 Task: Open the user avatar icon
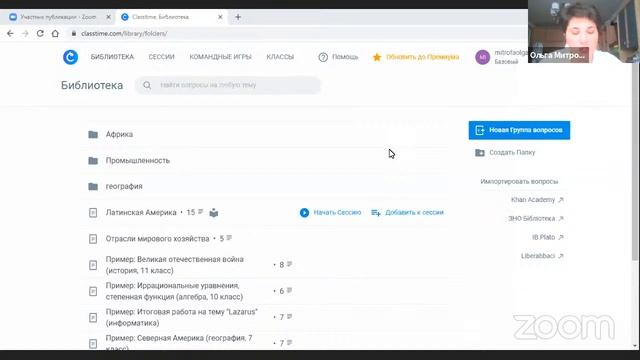tap(482, 57)
